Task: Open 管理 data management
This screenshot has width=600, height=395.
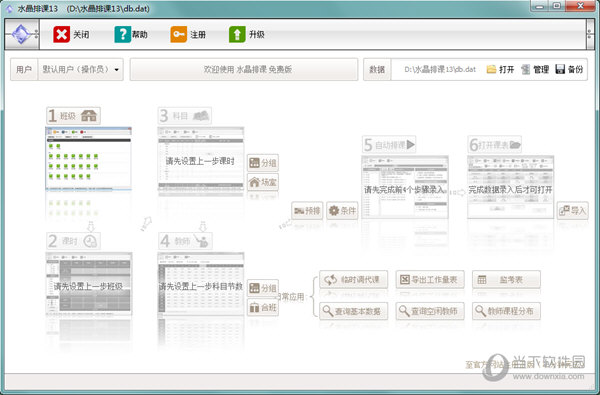Action: point(535,69)
